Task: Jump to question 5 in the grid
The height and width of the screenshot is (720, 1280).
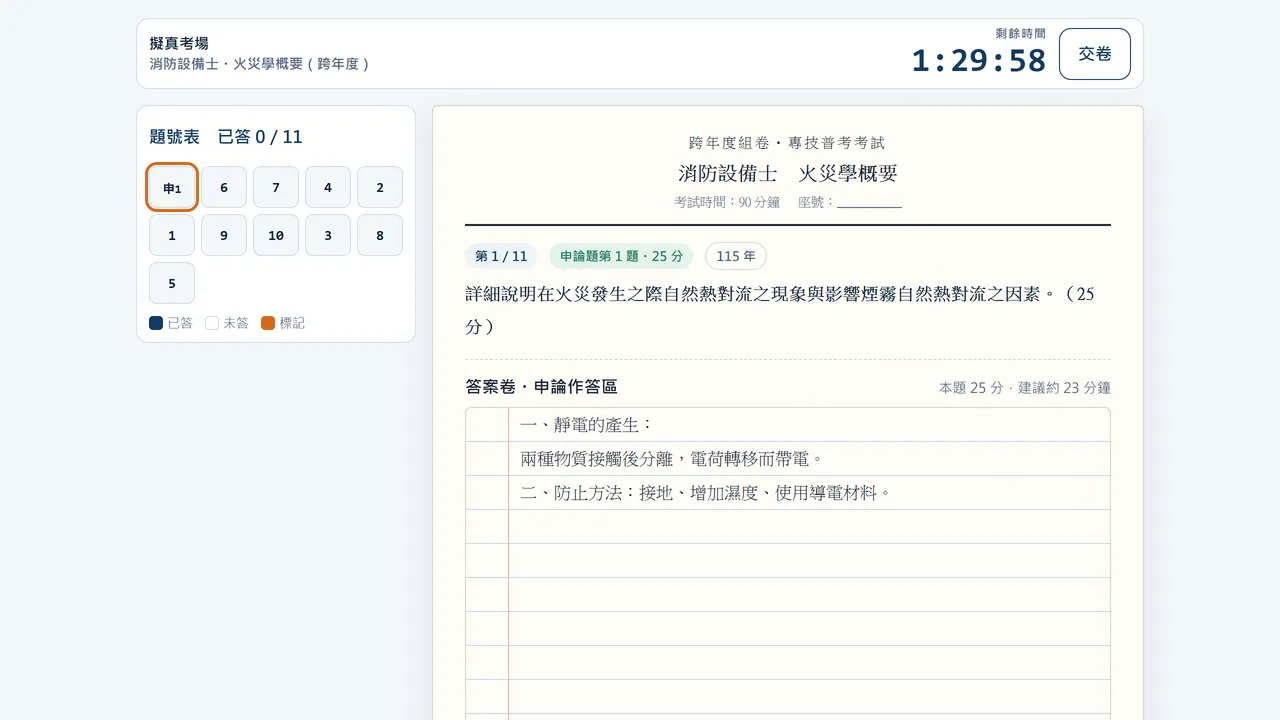Action: pos(172,284)
